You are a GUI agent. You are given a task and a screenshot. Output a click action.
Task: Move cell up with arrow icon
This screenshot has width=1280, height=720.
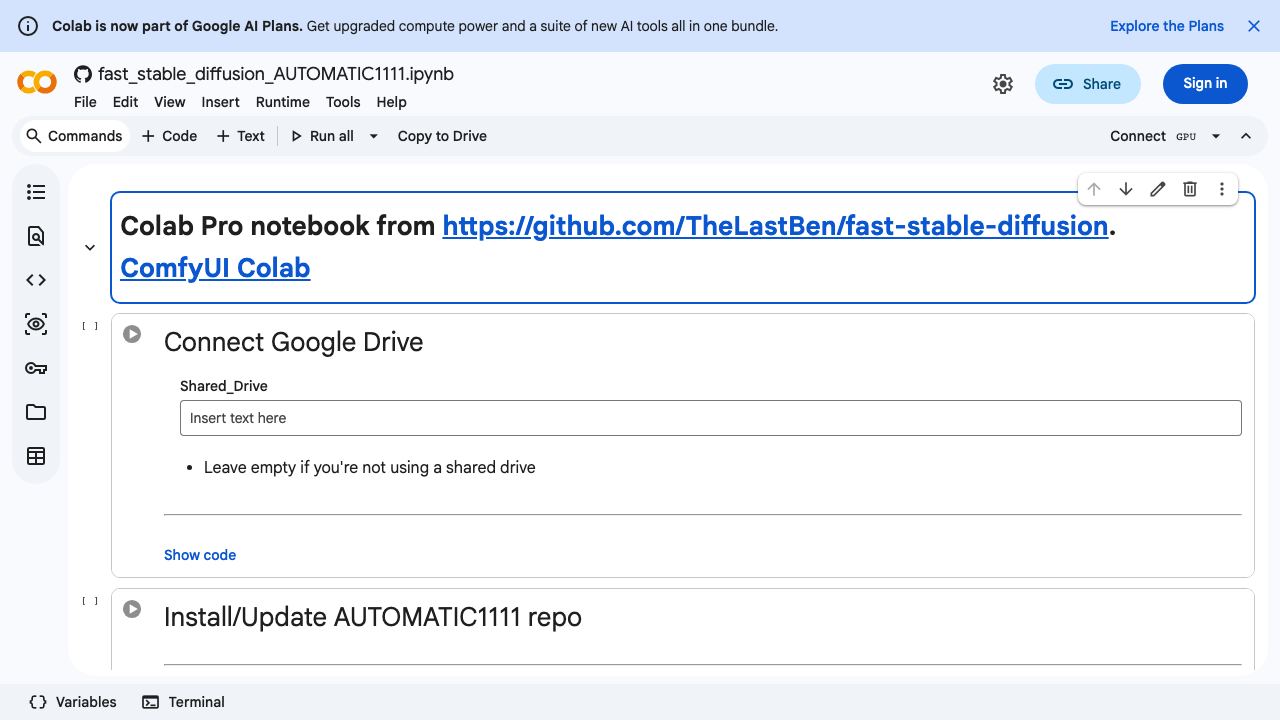[1094, 189]
